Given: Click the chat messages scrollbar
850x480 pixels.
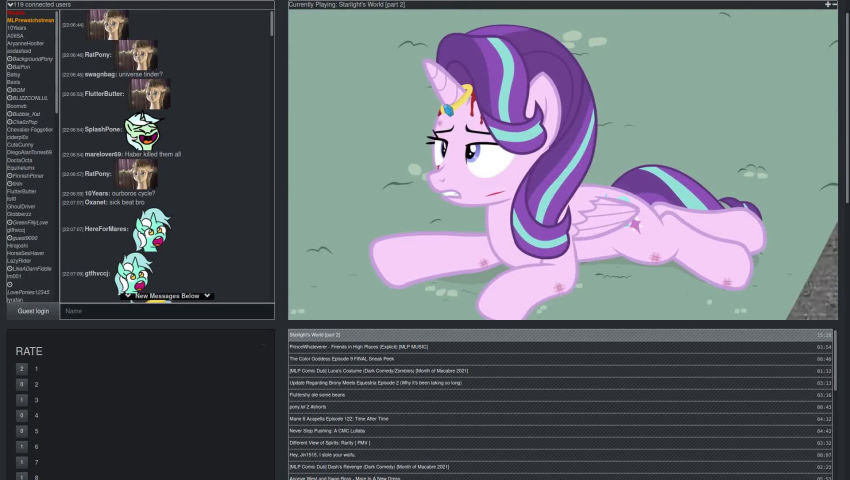Looking at the screenshot, I should click(272, 24).
